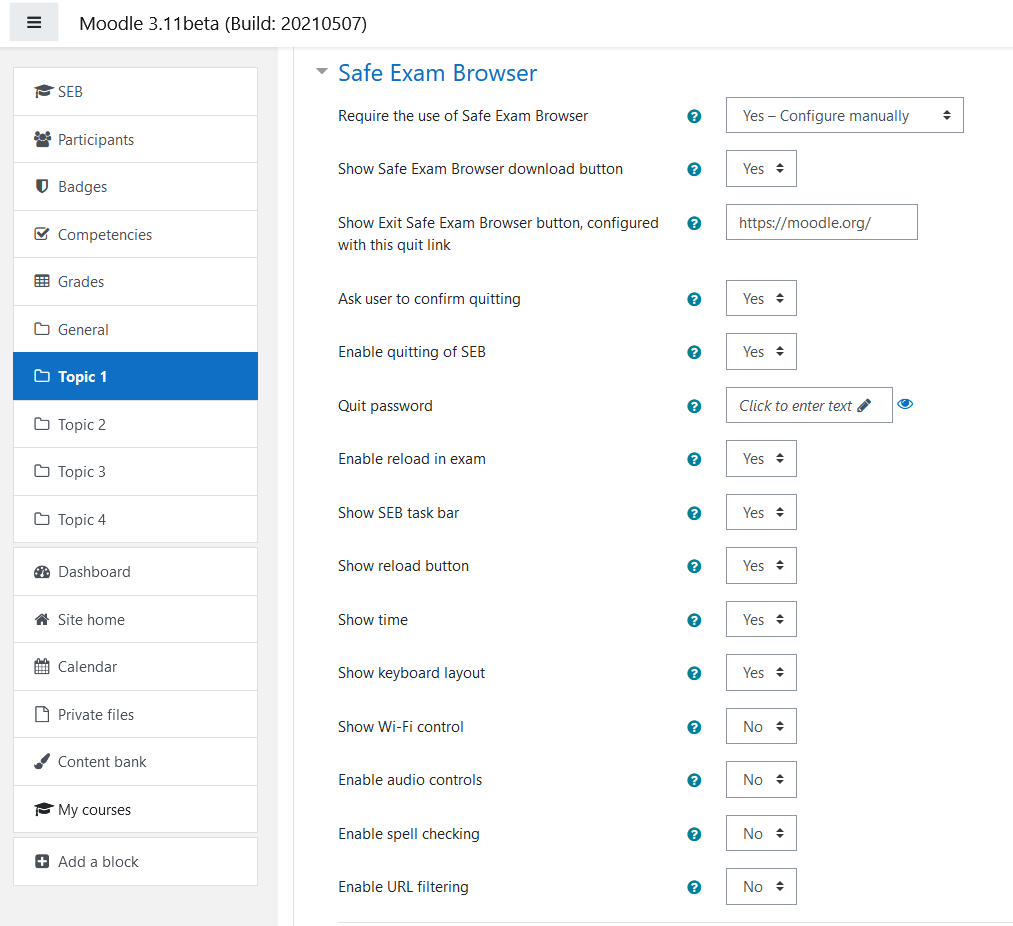Open help for Show Wi-Fi control

click(x=694, y=728)
